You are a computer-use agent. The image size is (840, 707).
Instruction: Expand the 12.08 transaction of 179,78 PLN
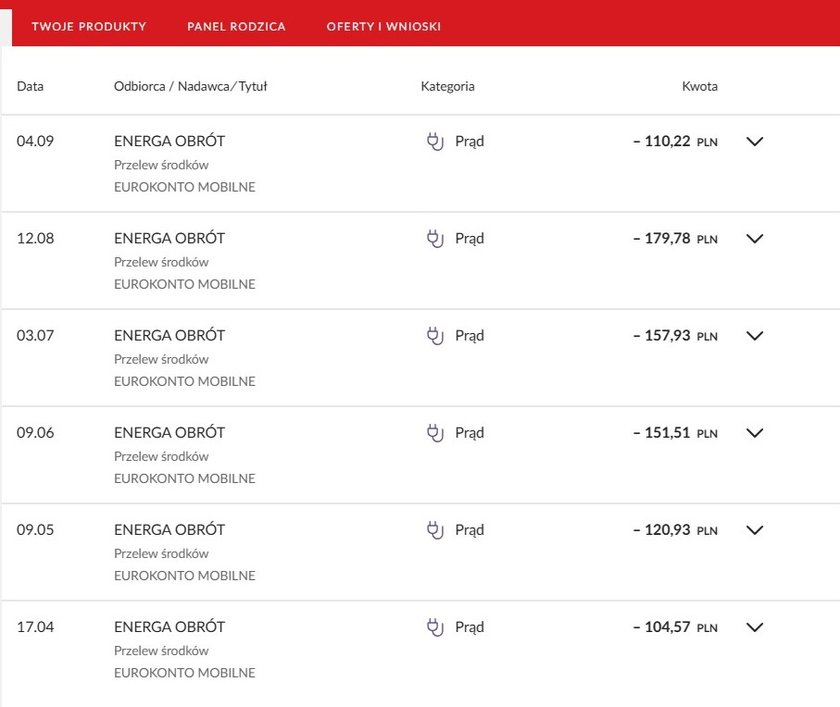(x=754, y=238)
